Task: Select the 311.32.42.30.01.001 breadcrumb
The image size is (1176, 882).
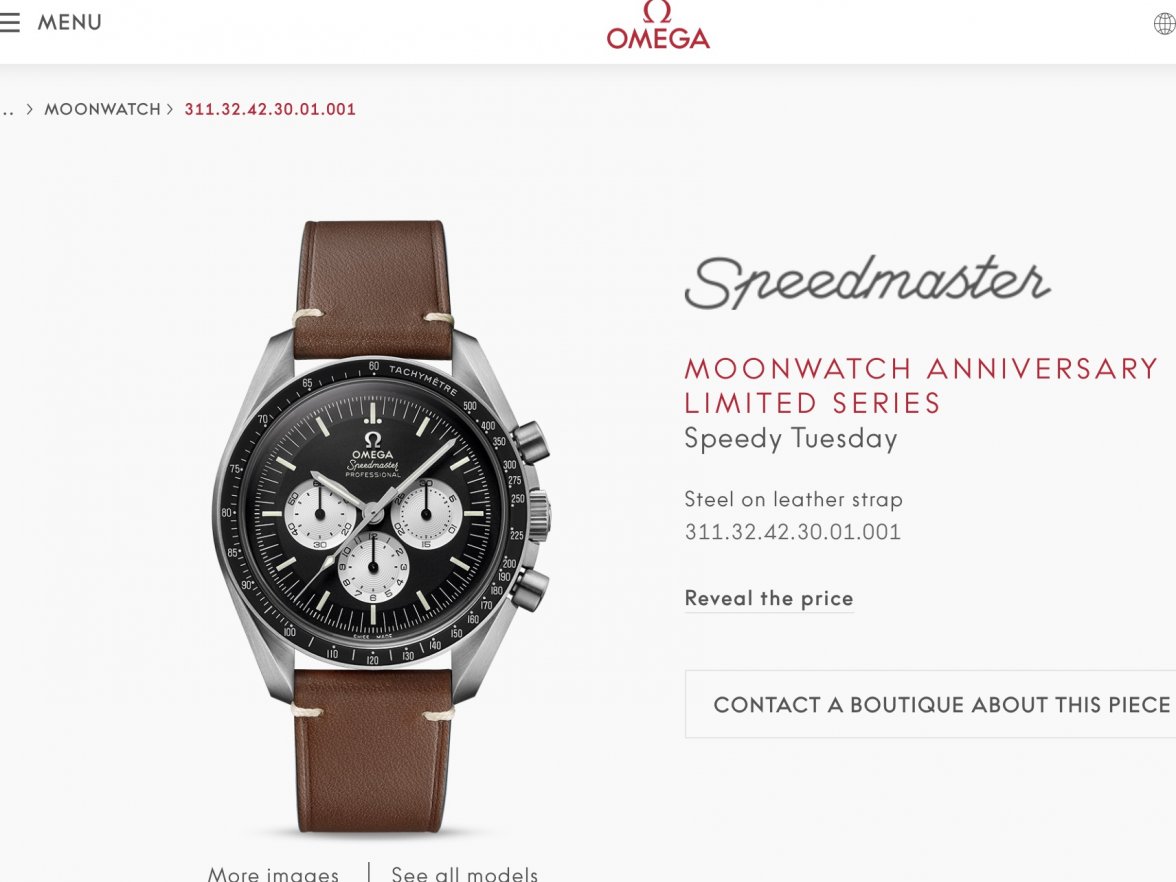Action: 270,110
